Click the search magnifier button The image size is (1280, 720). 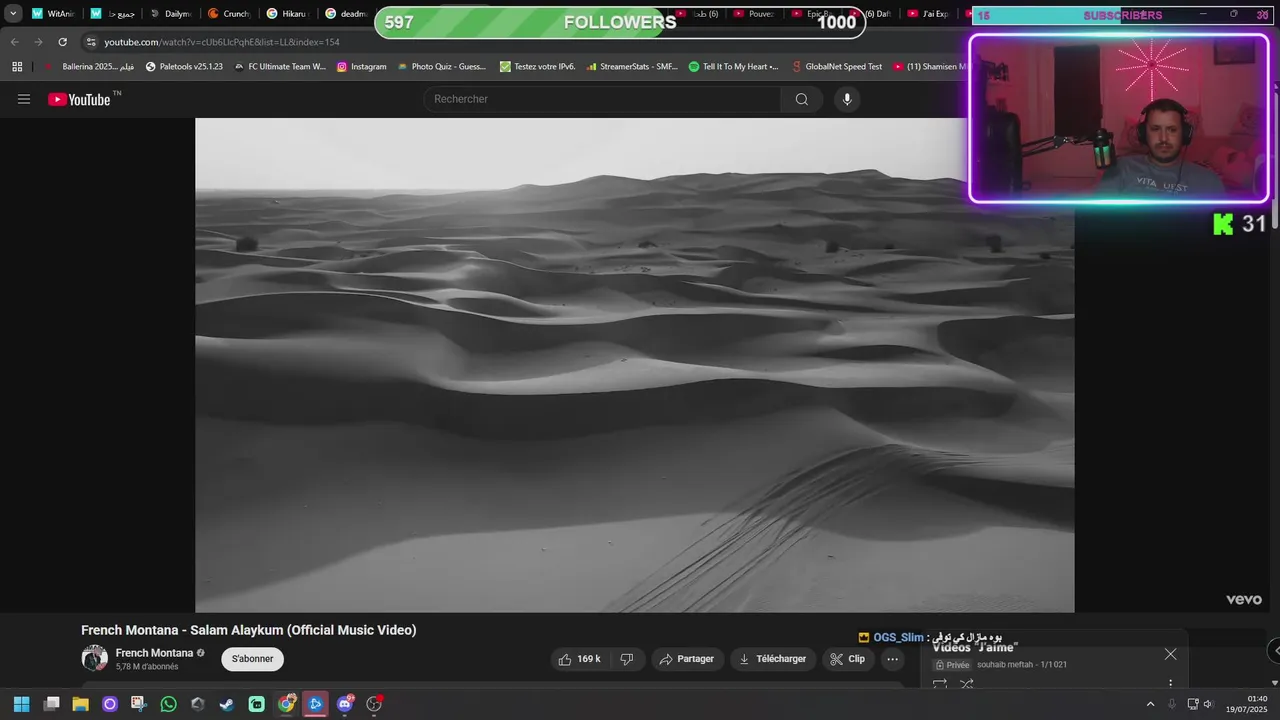click(801, 99)
